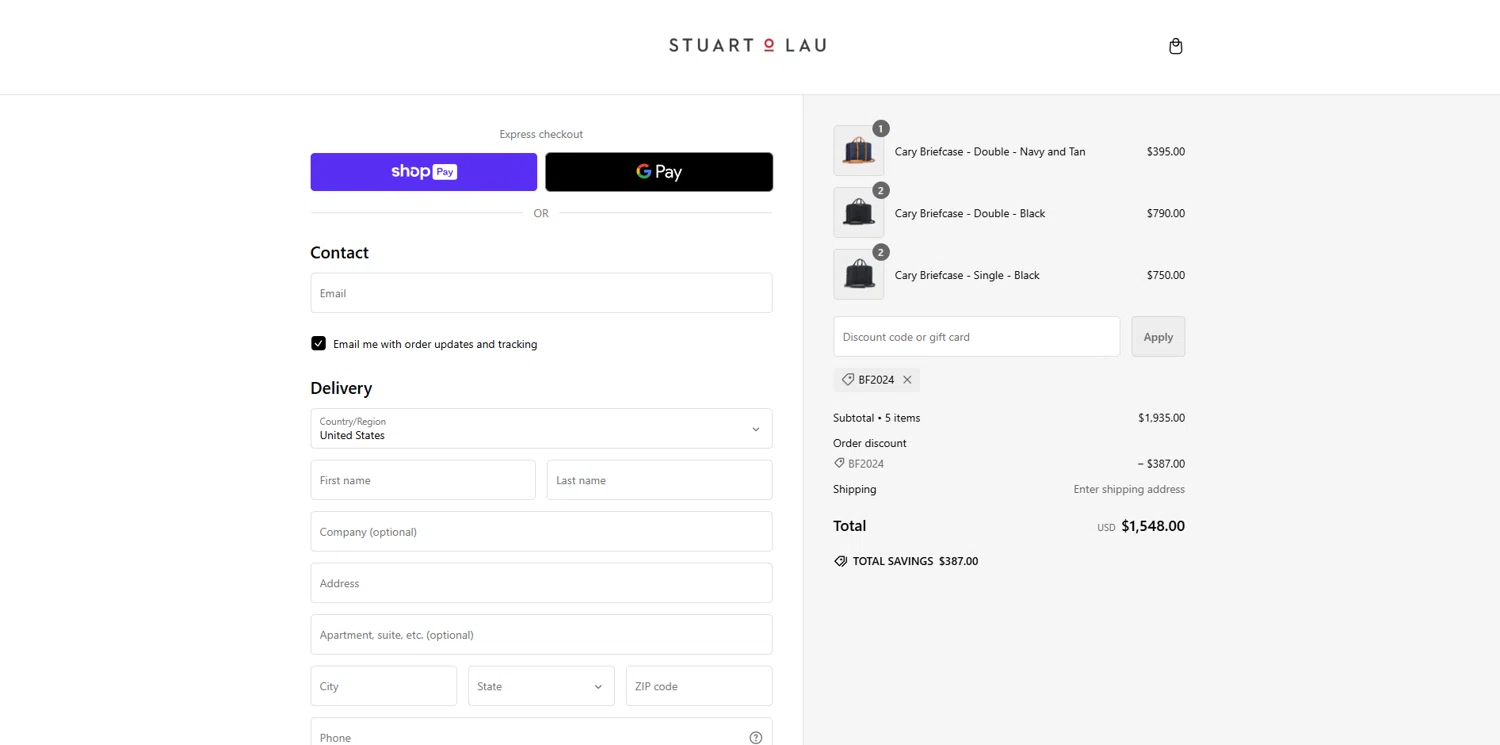Focus the Email input field
Viewport: 1500px width, 745px height.
541,293
